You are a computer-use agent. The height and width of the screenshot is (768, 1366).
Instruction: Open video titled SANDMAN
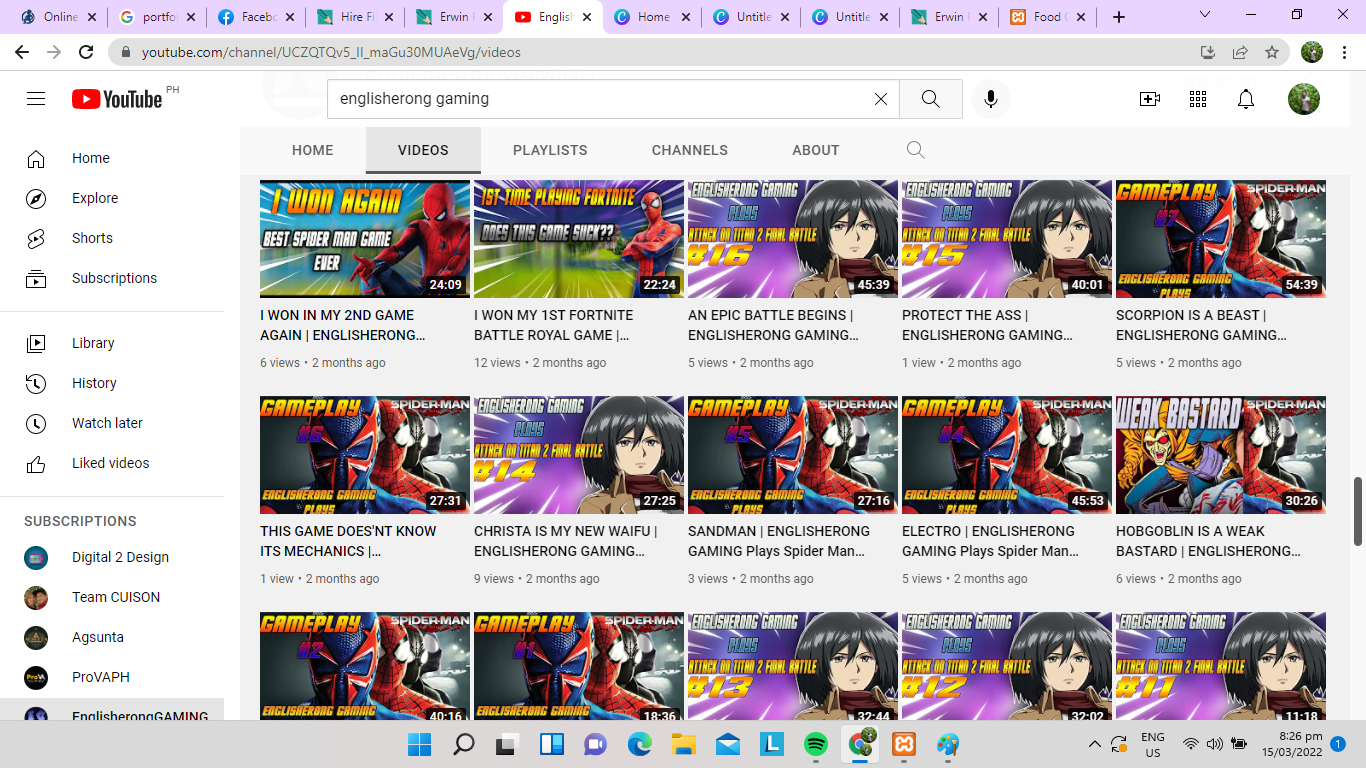(x=779, y=541)
